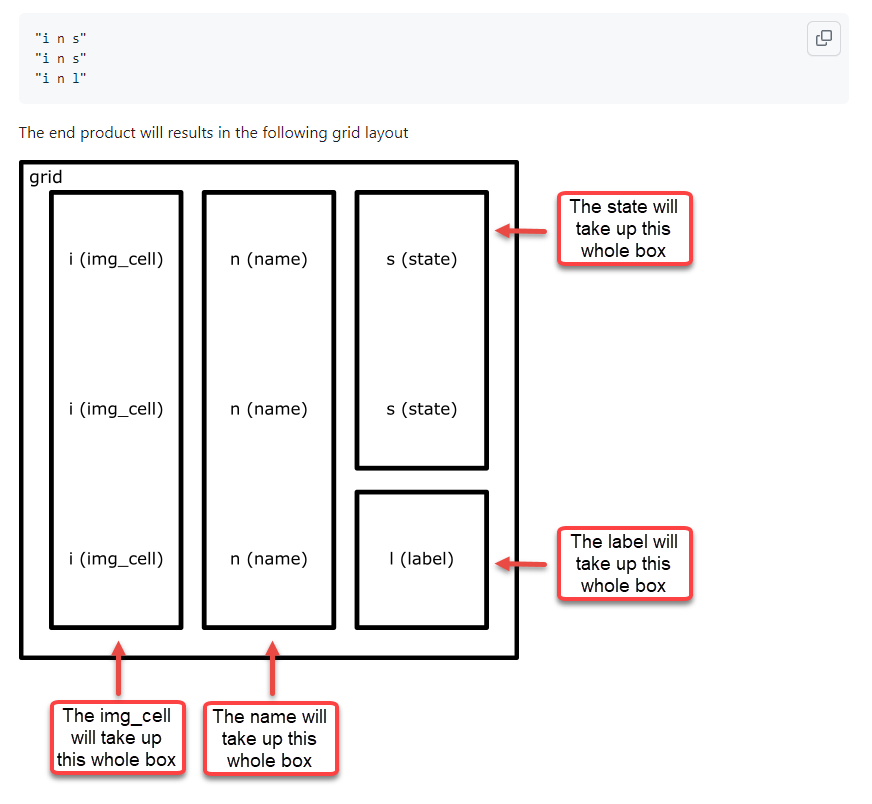Image resolution: width=872 pixels, height=804 pixels.
Task: Click the upward red arrow under img_cell column
Action: [x=118, y=668]
